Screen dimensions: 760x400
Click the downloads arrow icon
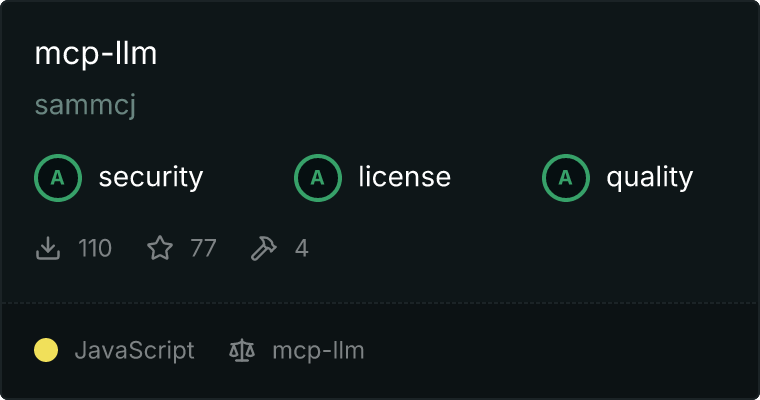click(48, 248)
